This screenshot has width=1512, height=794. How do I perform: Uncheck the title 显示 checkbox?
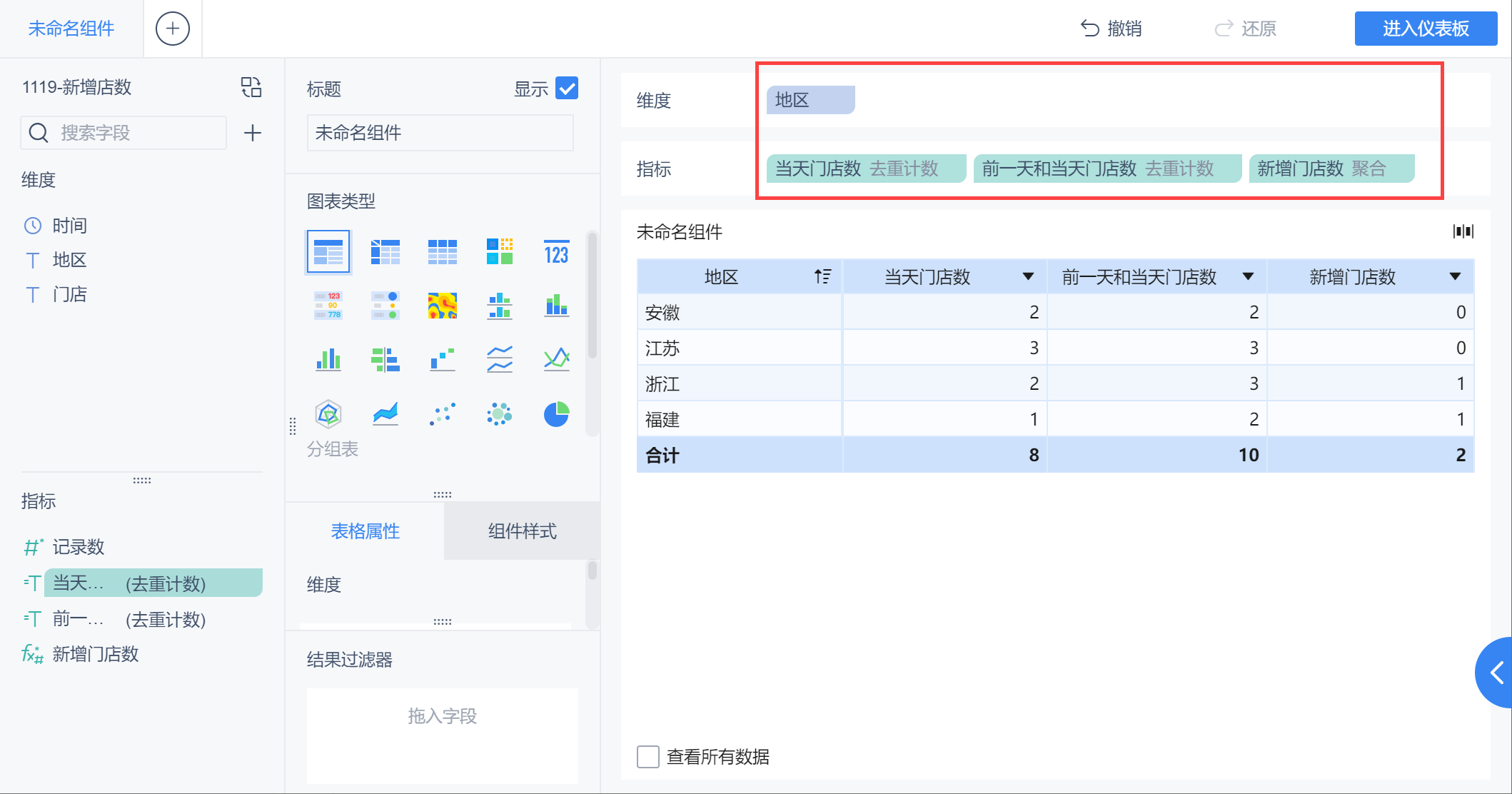coord(567,89)
